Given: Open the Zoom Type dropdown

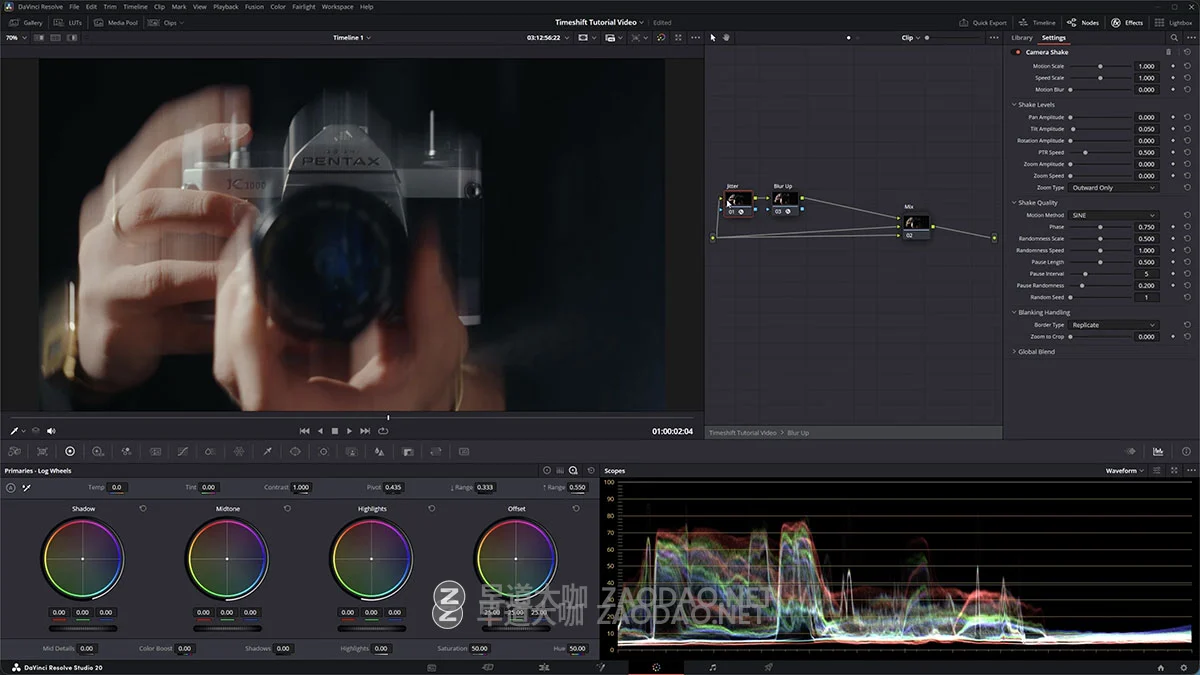Looking at the screenshot, I should [1114, 187].
